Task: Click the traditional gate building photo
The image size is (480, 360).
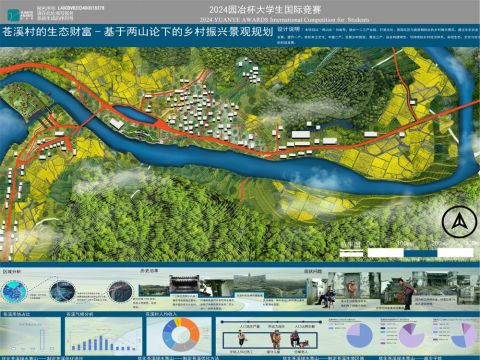Action: (x=184, y=285)
